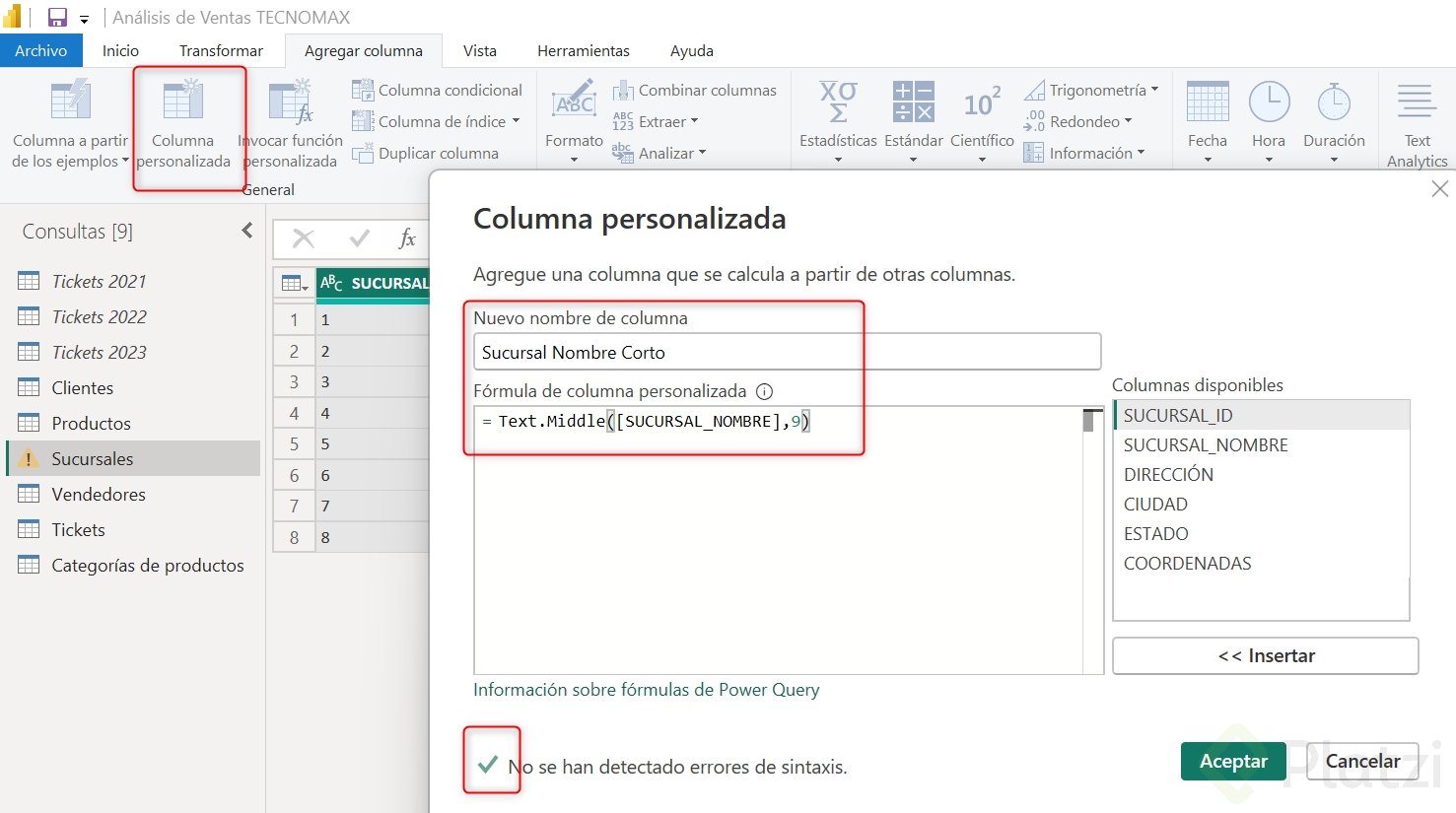Open the Archivo tab
1456x813 pixels.
[x=41, y=50]
